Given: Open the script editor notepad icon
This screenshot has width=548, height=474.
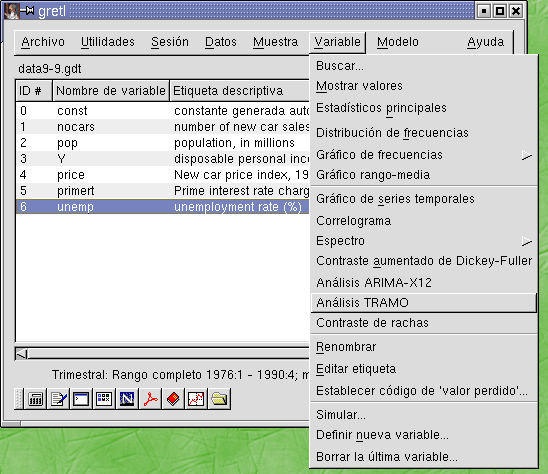Looking at the screenshot, I should coord(58,398).
